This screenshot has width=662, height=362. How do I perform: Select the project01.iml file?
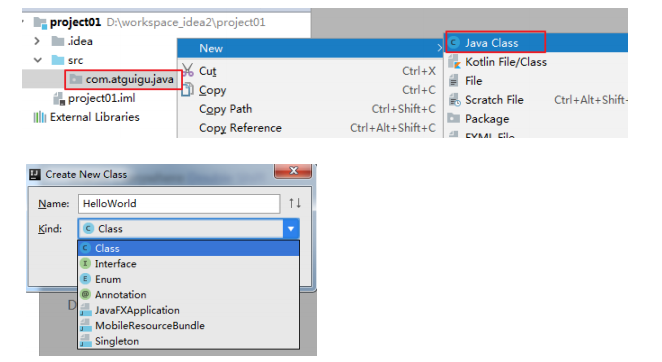tap(101, 98)
